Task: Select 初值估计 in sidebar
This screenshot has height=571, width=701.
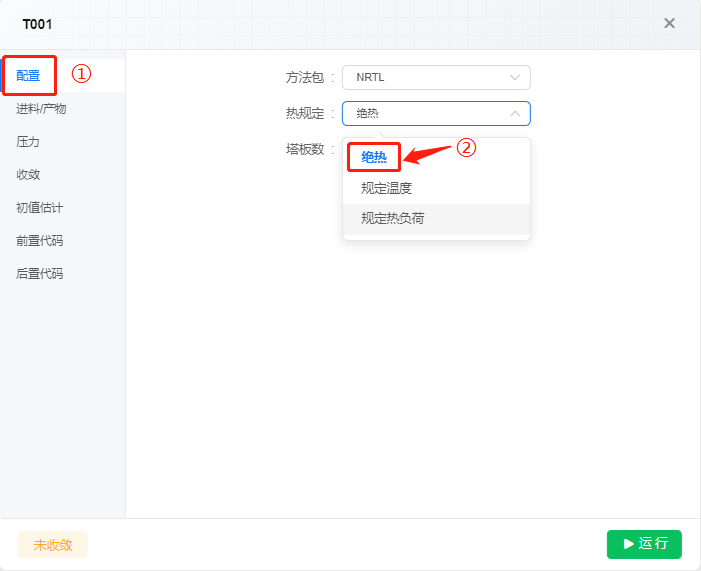Action: 39,207
